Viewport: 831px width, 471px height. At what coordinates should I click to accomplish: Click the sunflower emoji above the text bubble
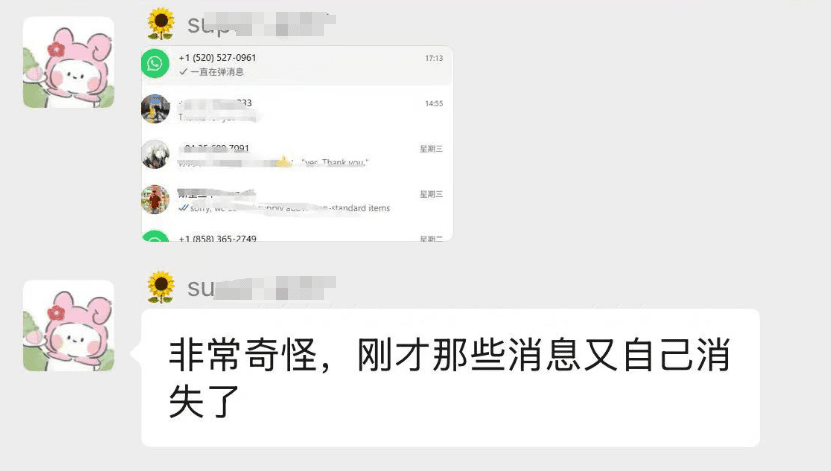(x=161, y=287)
